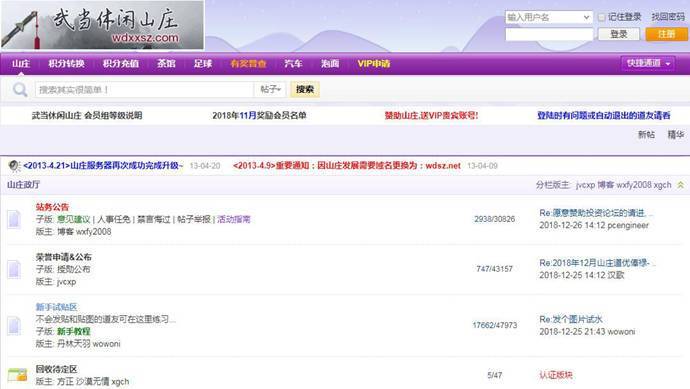View moderator 丹林天羽 profile
This screenshot has width=690, height=389.
[73, 344]
